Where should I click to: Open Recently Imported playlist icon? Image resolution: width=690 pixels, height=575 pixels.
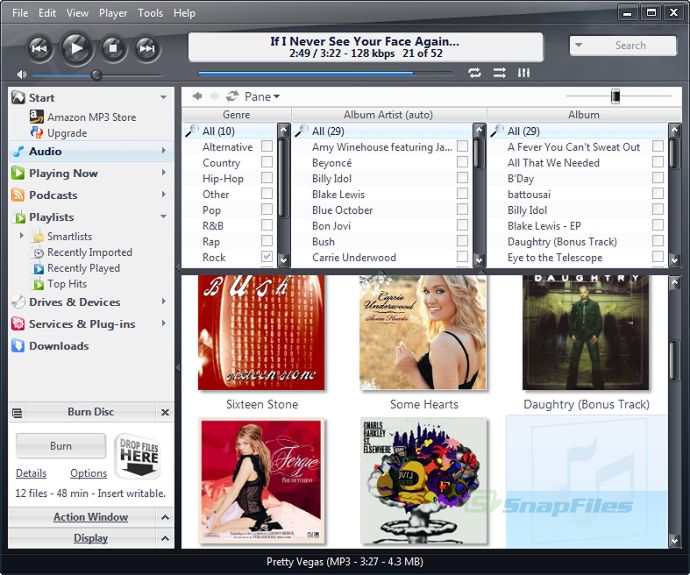(39, 253)
